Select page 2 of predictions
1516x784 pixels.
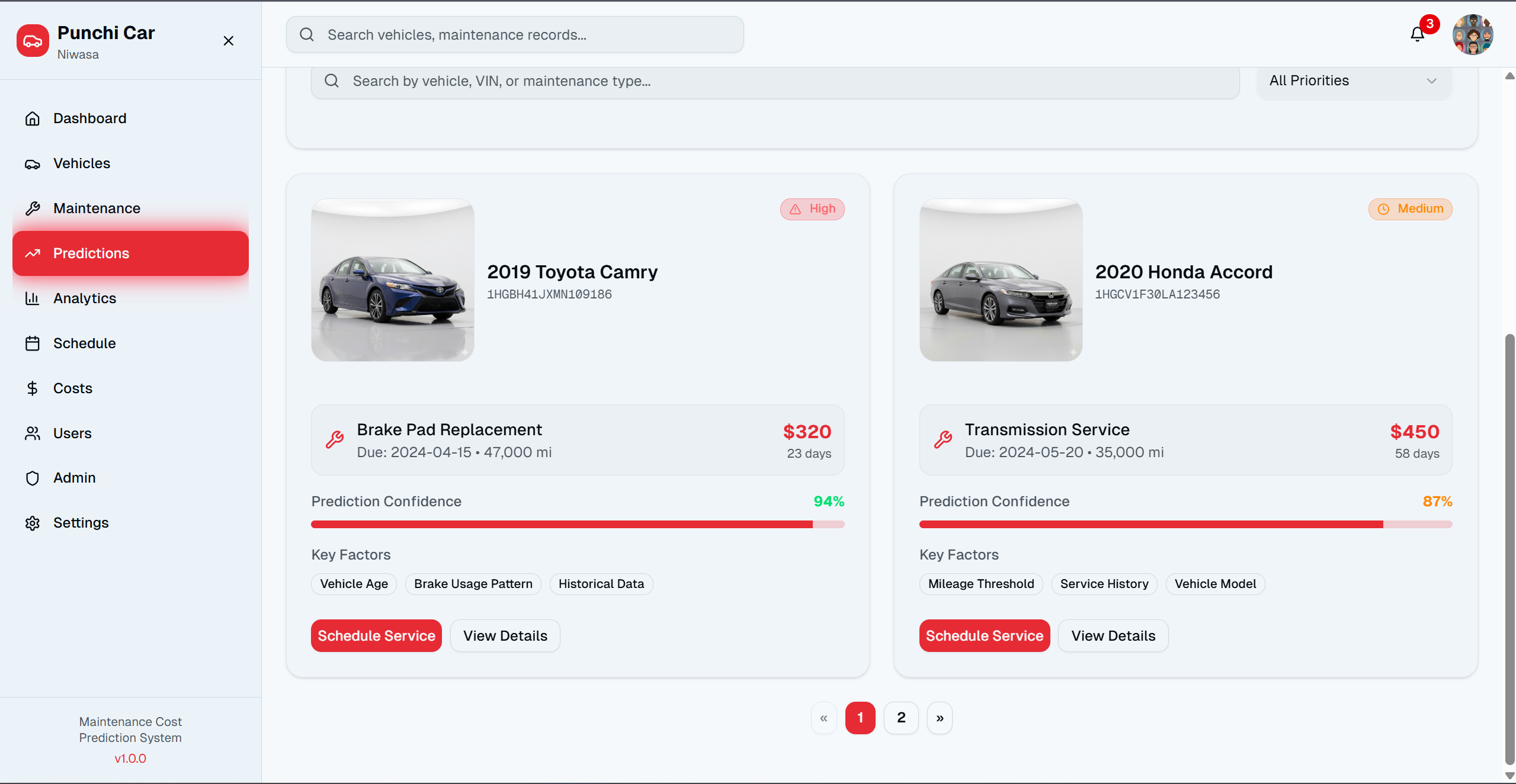click(x=900, y=718)
